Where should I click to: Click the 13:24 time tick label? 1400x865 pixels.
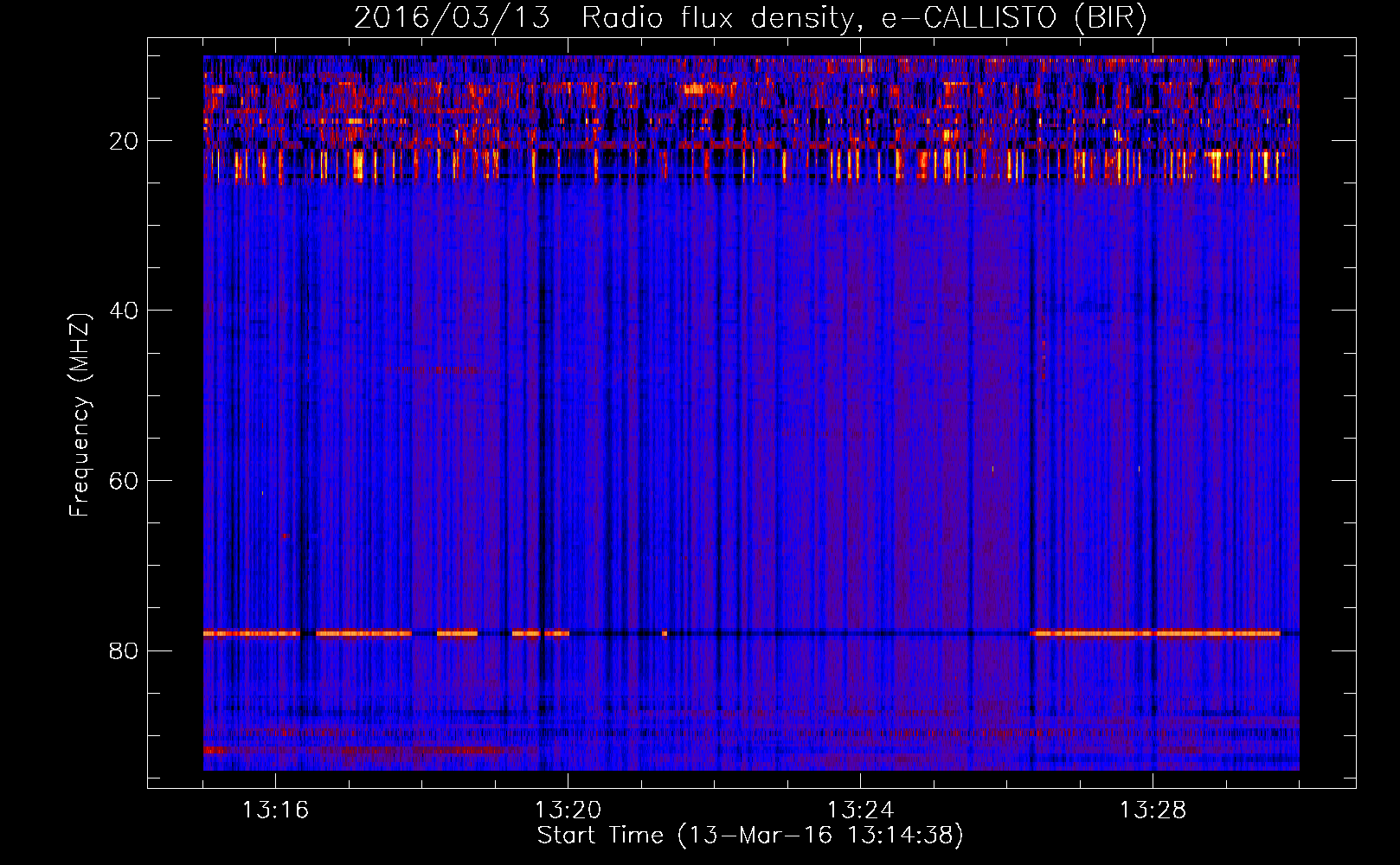click(860, 811)
